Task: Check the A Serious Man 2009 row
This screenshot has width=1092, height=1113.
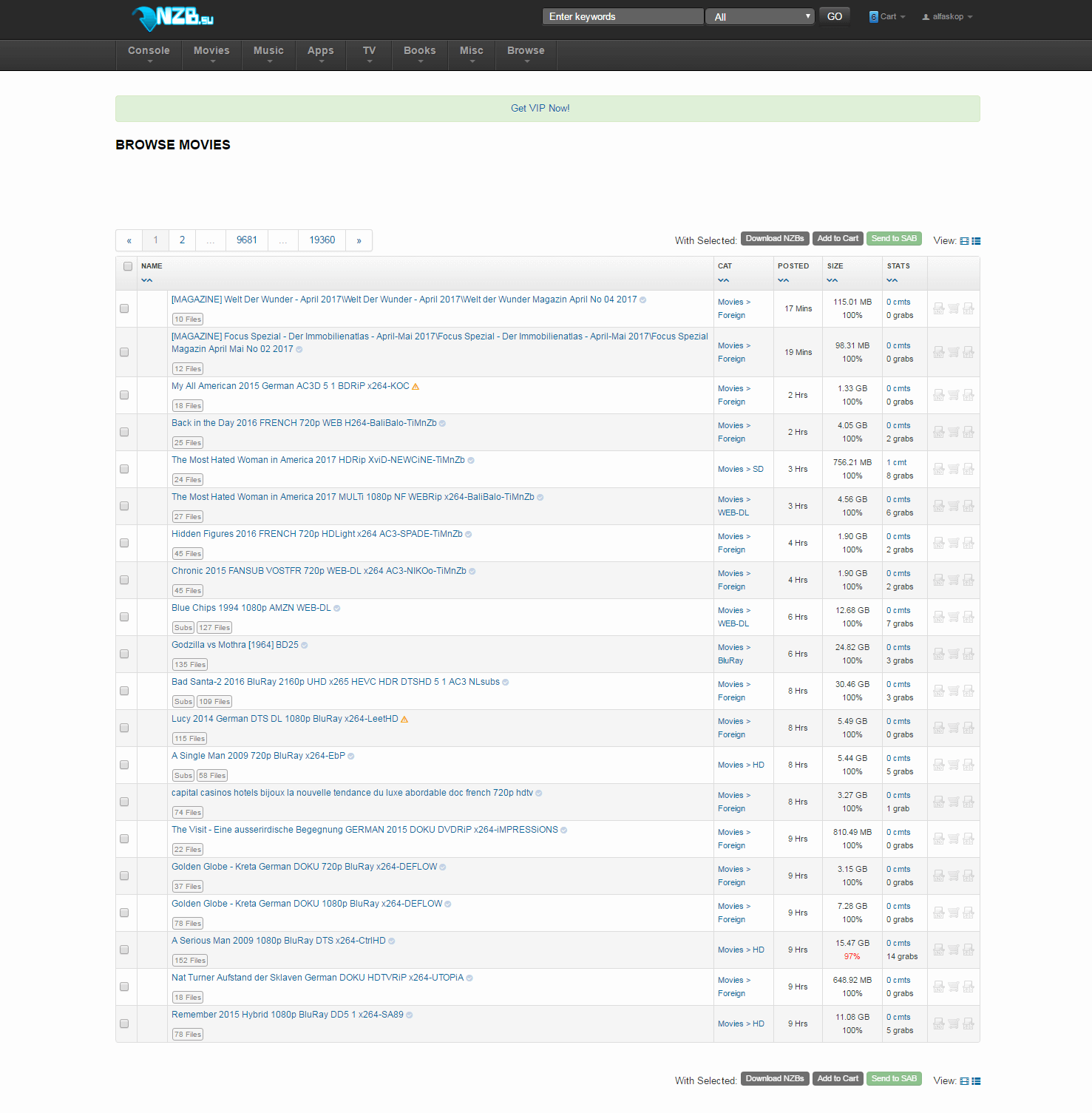Action: click(124, 950)
